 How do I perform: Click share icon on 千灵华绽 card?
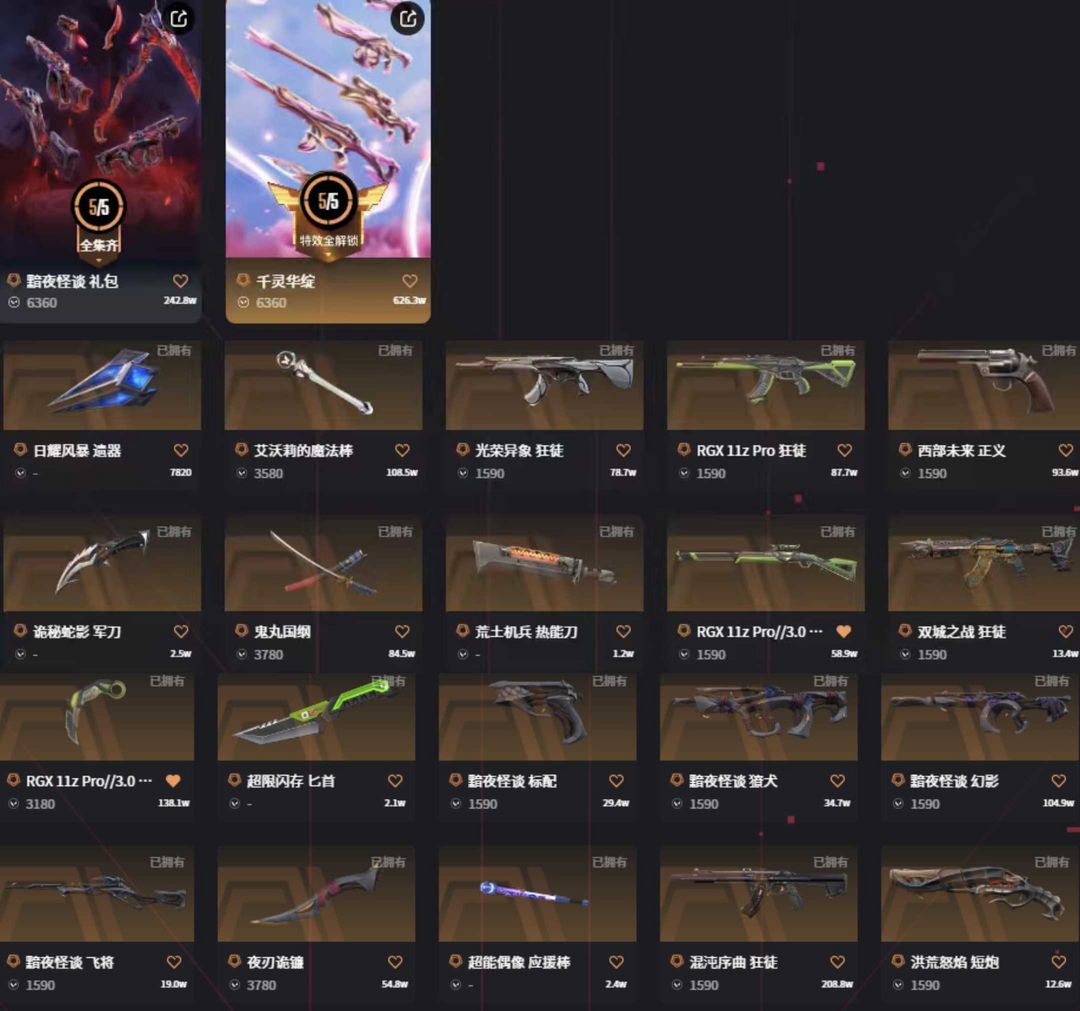pyautogui.click(x=408, y=19)
